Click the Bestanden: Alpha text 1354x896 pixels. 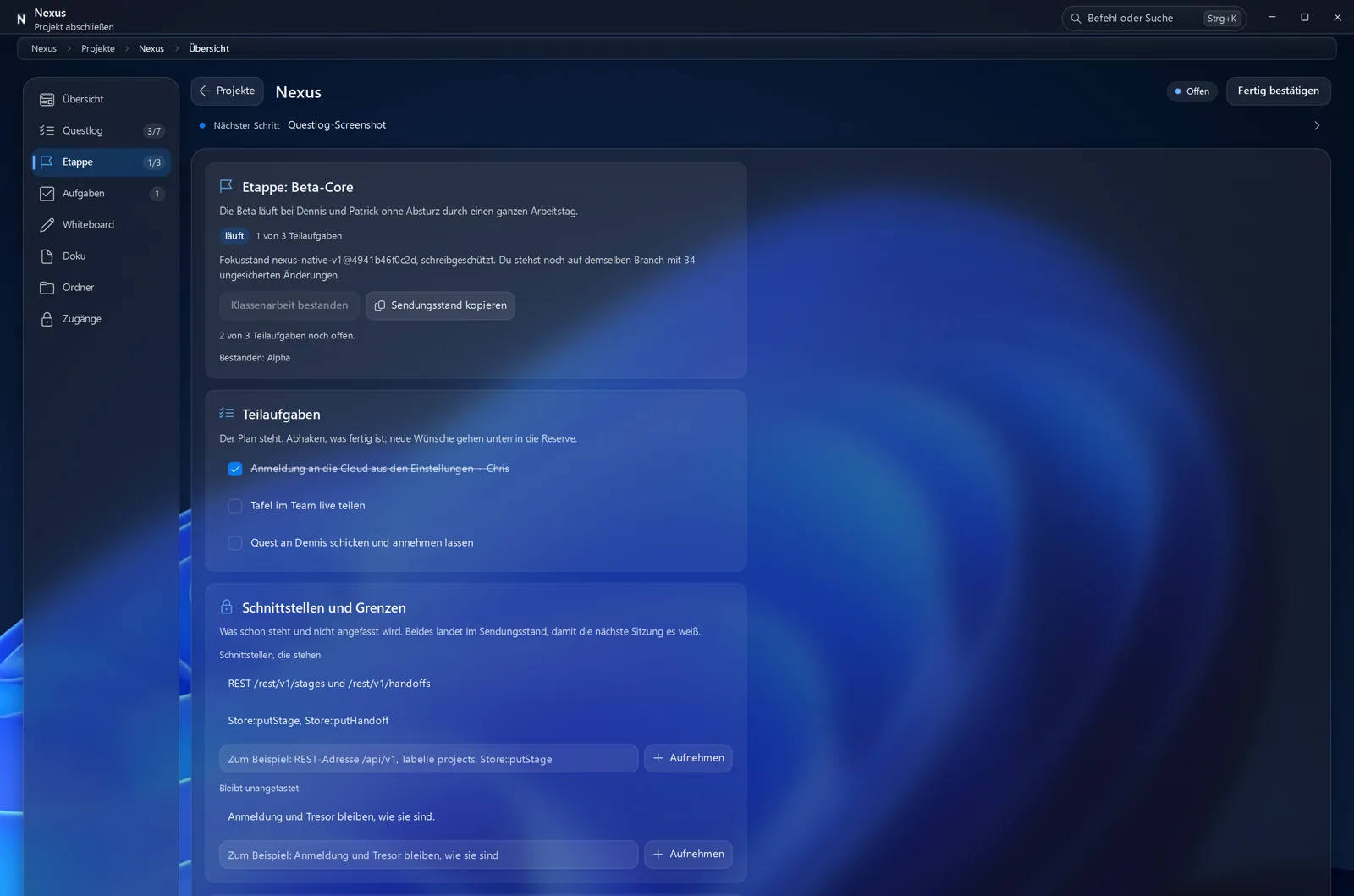(255, 358)
